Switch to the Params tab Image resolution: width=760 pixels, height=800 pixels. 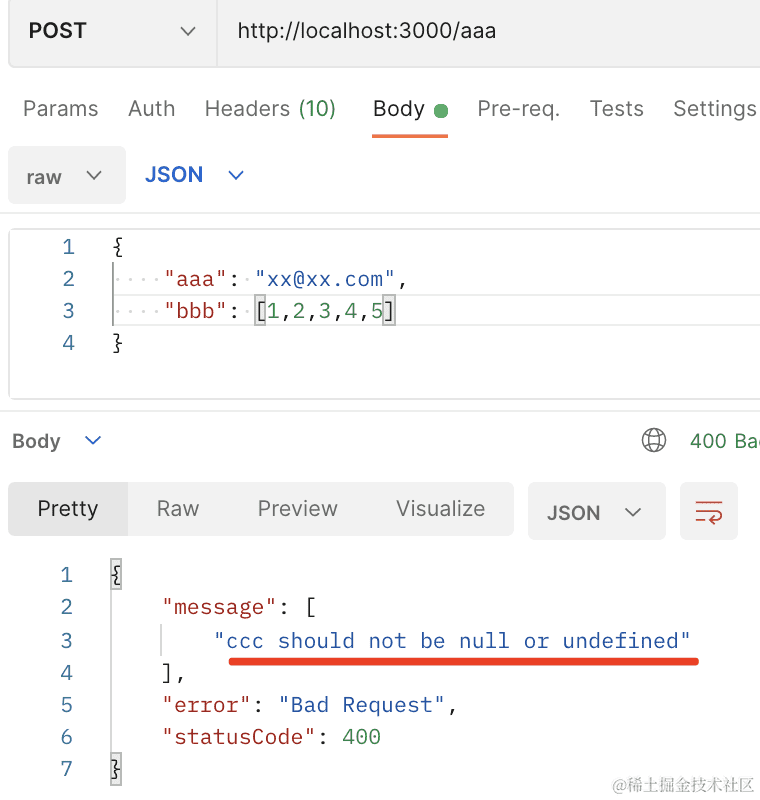[61, 109]
